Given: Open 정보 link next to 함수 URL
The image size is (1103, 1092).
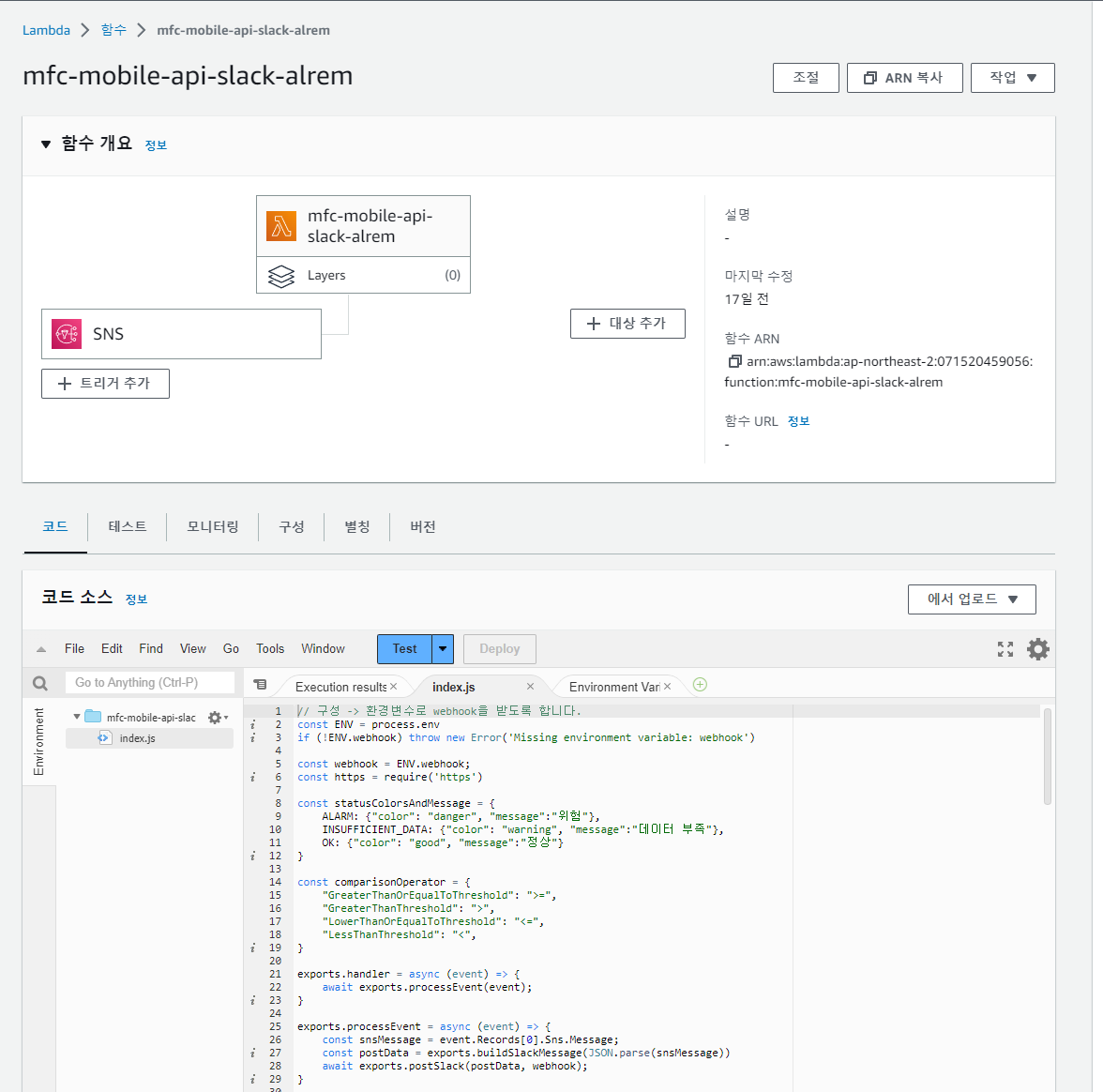Looking at the screenshot, I should [x=798, y=420].
